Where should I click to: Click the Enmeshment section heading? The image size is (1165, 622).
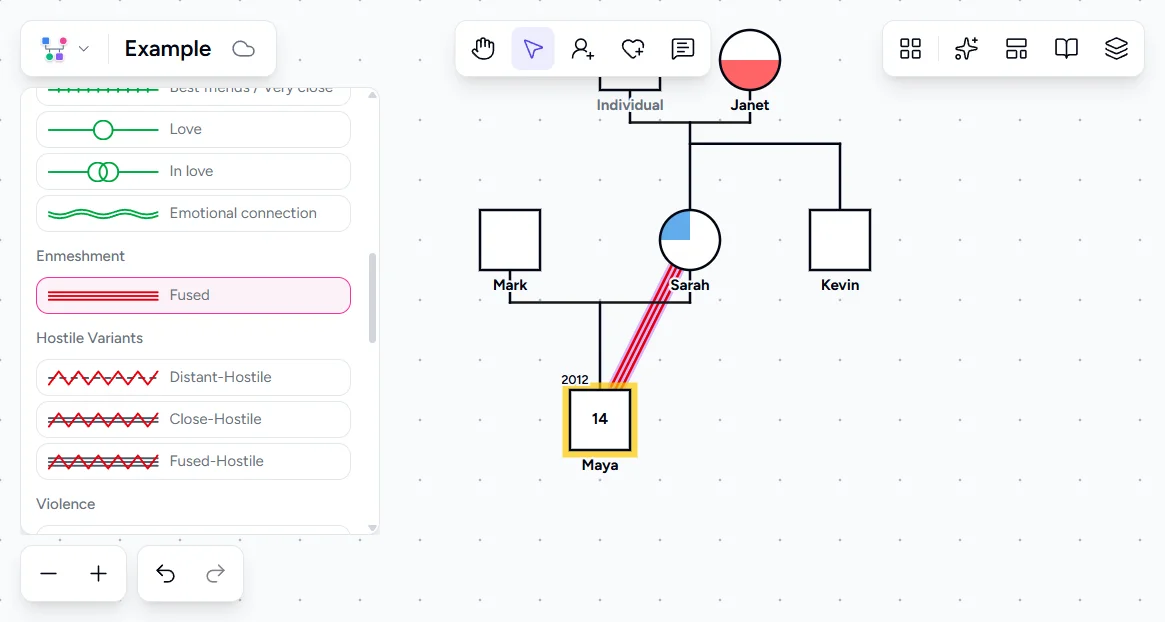(x=80, y=256)
